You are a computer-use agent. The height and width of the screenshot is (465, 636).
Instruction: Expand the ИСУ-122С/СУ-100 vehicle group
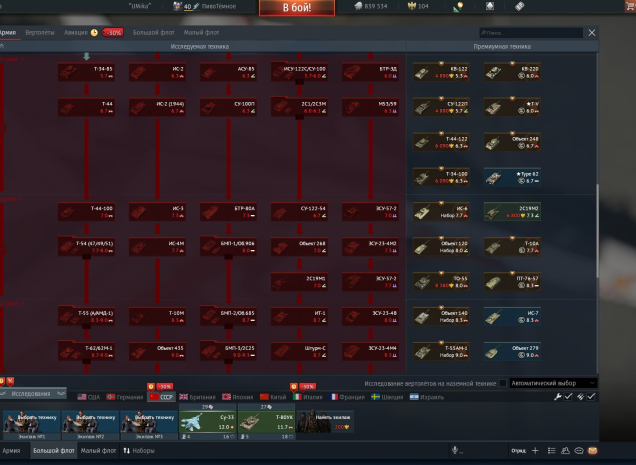299,73
